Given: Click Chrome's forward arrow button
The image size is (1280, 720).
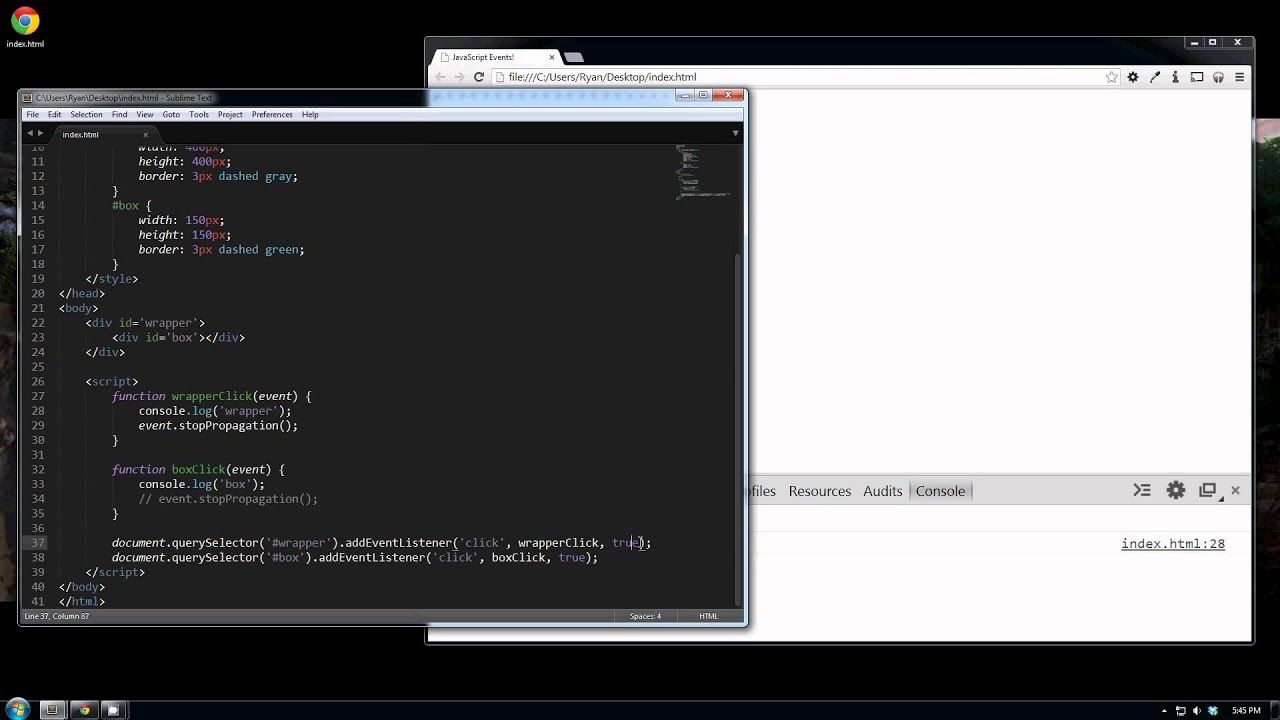Looking at the screenshot, I should [x=459, y=77].
